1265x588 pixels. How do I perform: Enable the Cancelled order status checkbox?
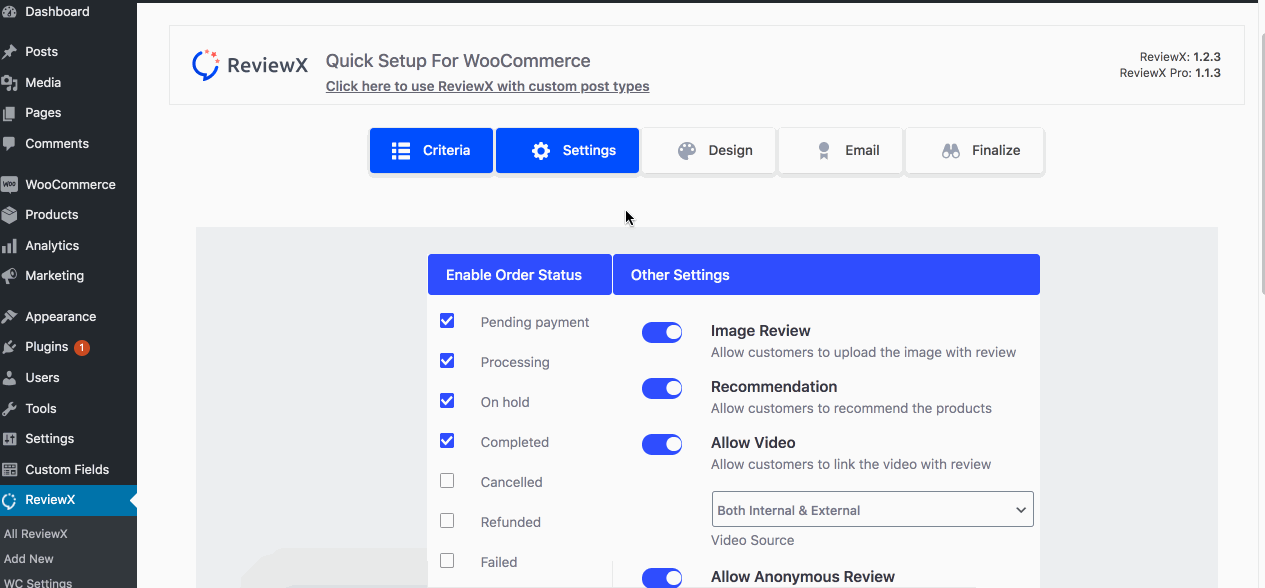[x=447, y=481]
